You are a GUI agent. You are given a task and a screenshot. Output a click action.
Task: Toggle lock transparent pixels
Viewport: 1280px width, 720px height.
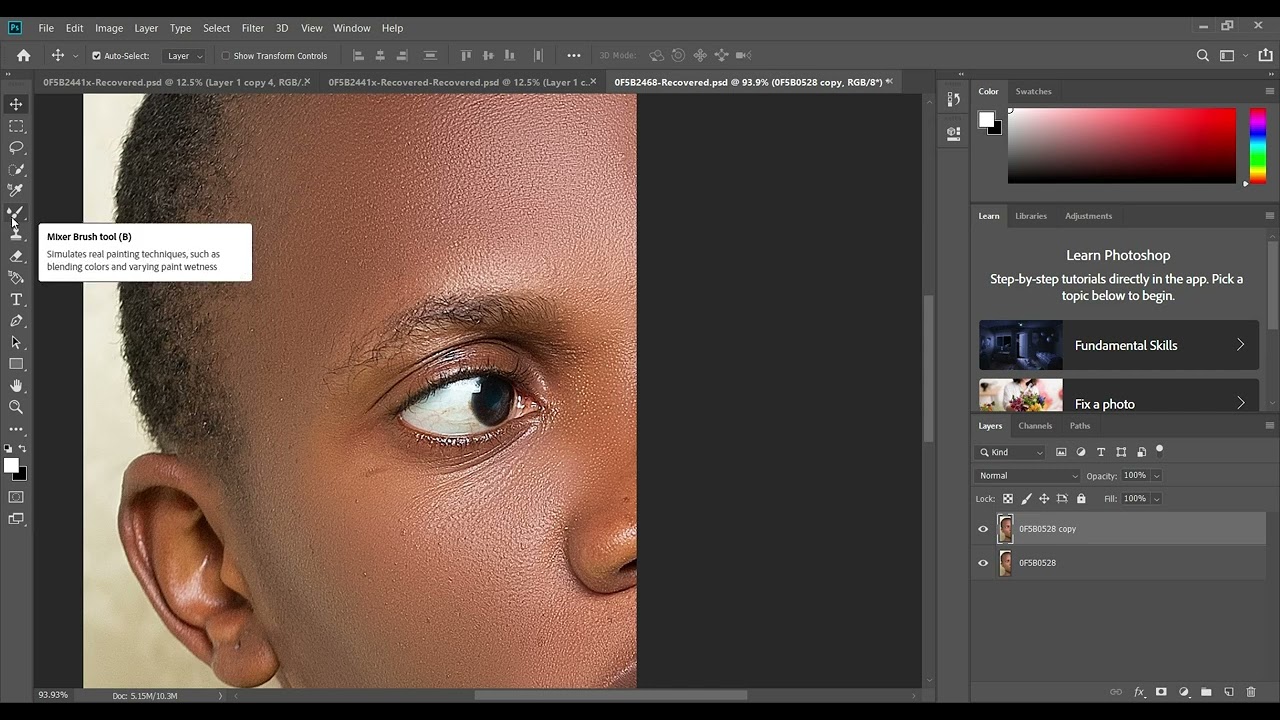1008,498
